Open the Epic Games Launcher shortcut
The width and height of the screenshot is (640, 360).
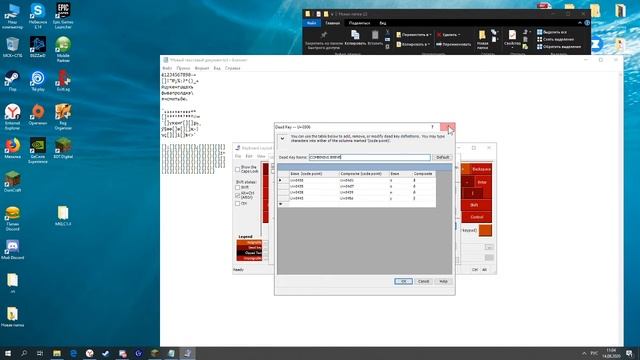[63, 16]
